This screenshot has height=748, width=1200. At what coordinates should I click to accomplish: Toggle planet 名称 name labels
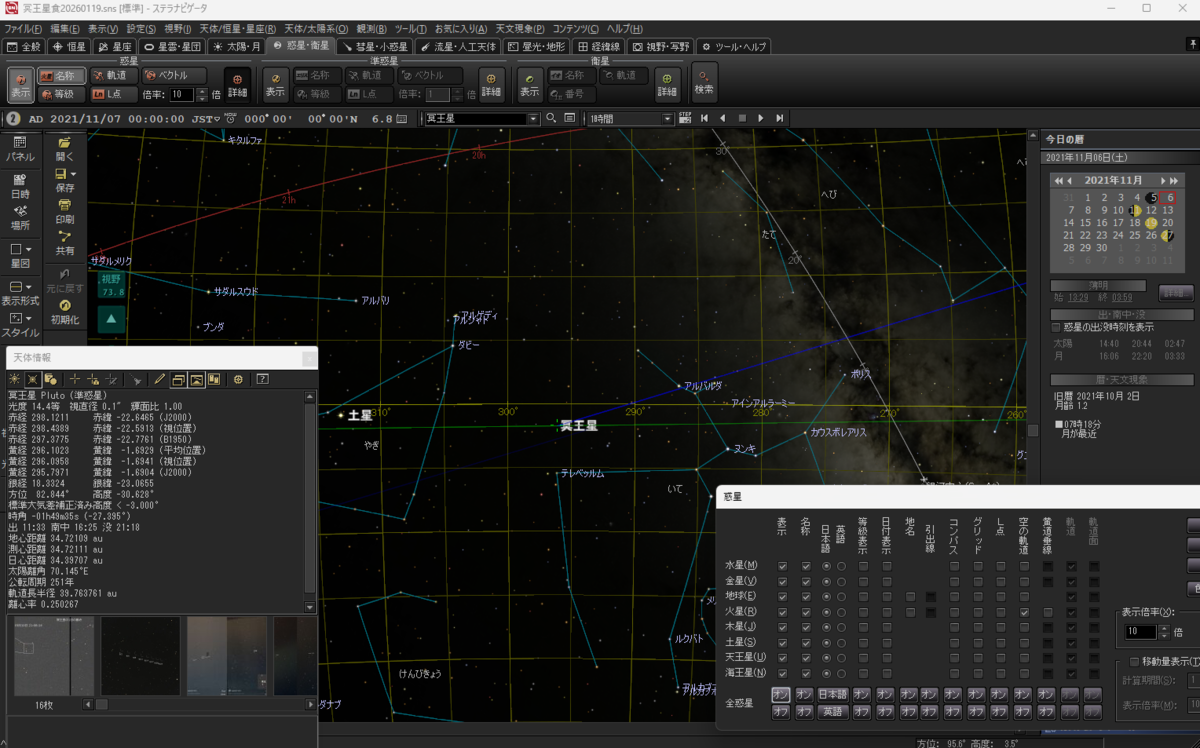click(x=61, y=76)
